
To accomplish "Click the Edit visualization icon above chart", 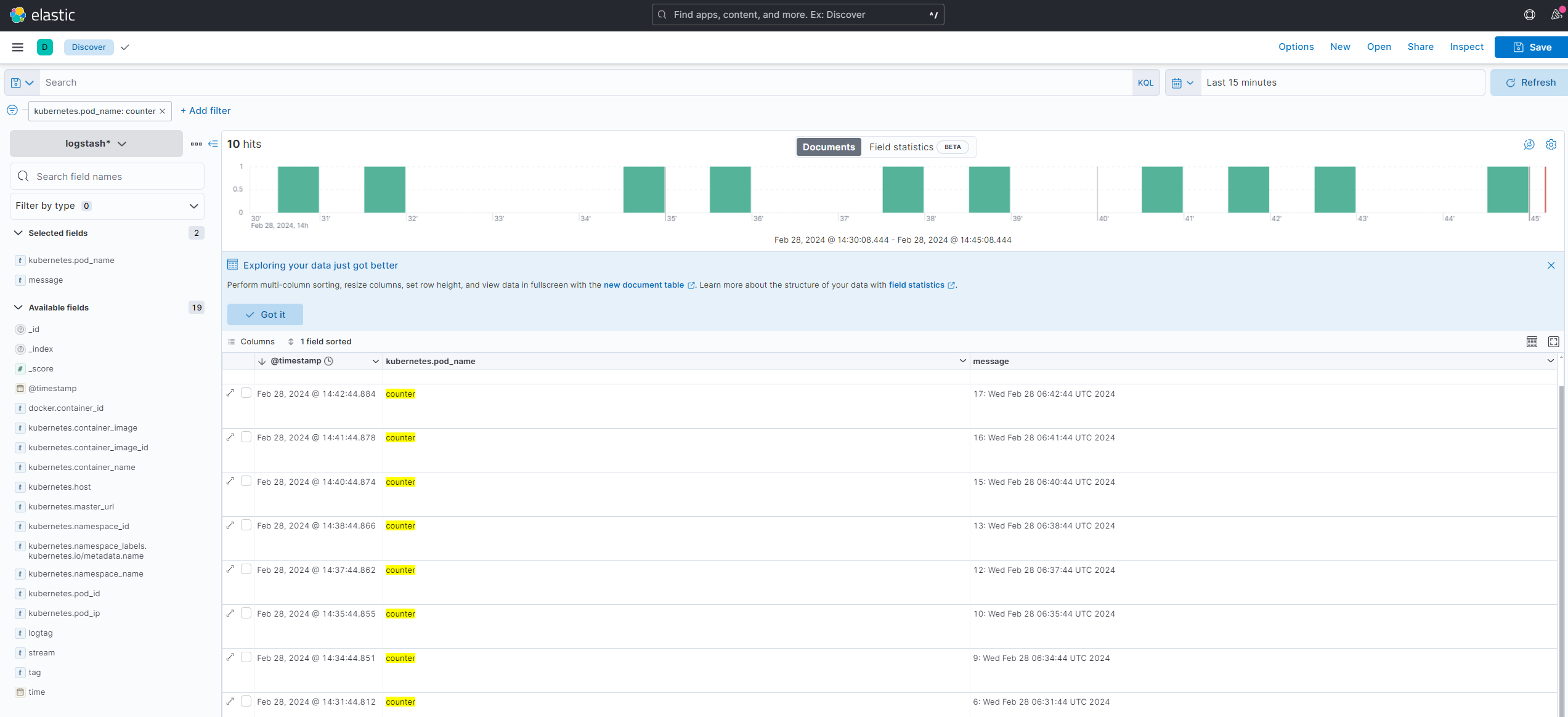I will tap(1529, 144).
